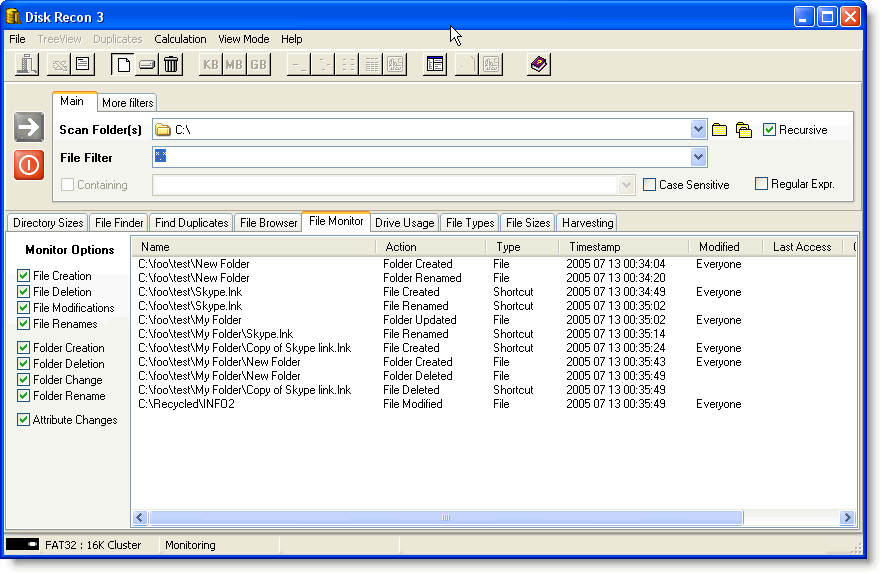Toggle File Modifications checkbox

tap(23, 307)
